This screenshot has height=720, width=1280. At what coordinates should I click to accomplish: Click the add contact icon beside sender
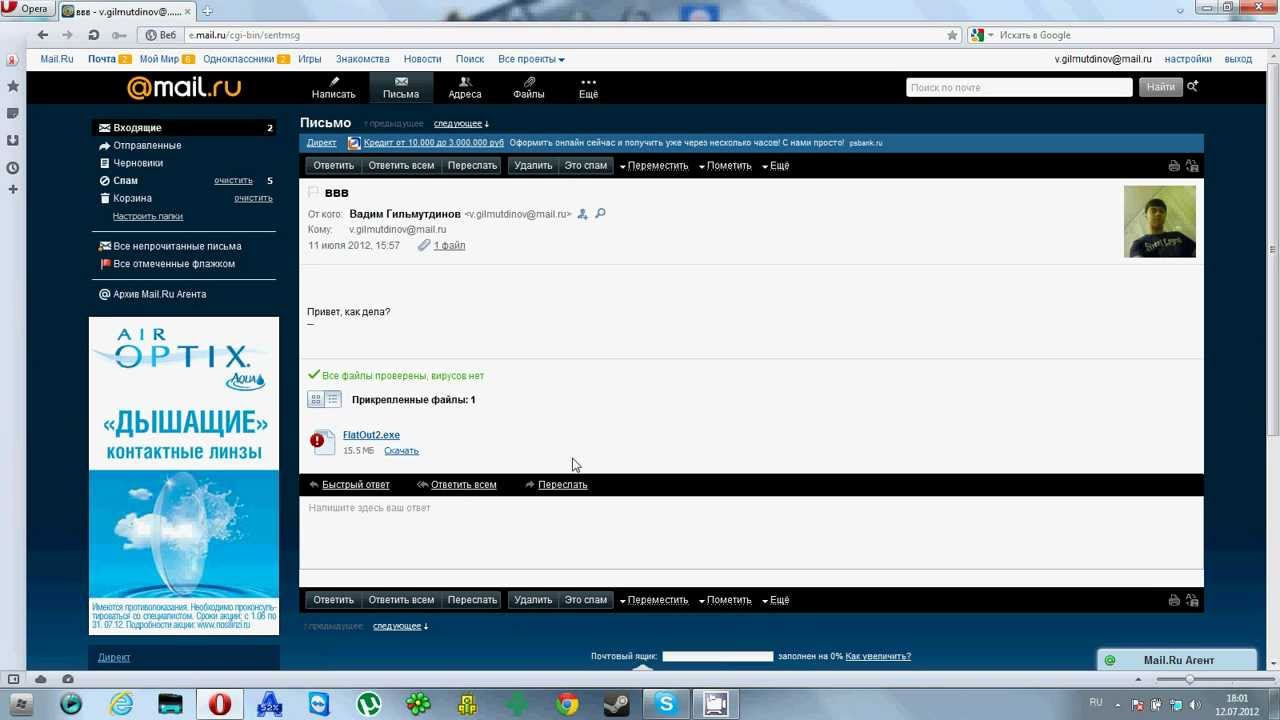coord(582,214)
